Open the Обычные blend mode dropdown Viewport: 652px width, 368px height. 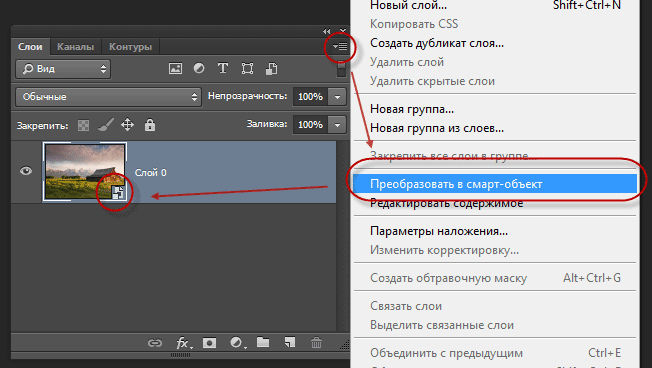pos(109,97)
